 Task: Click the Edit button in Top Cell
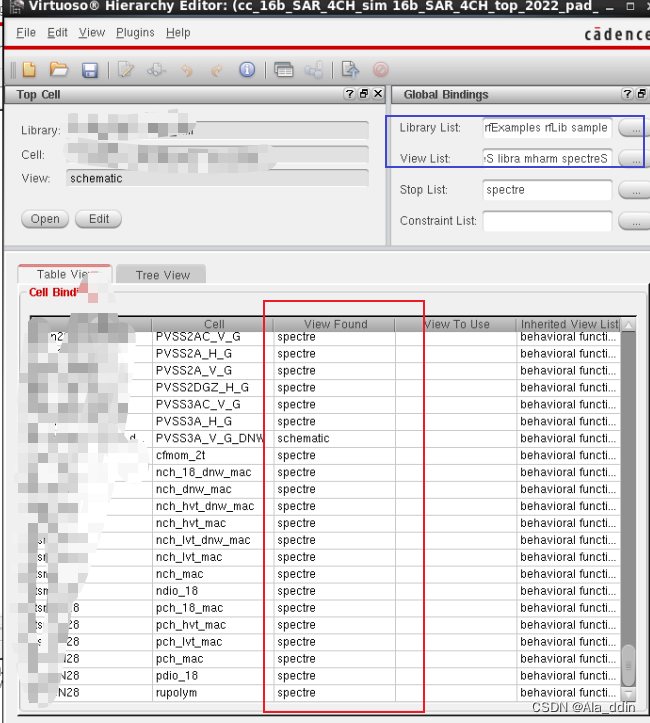click(x=99, y=219)
